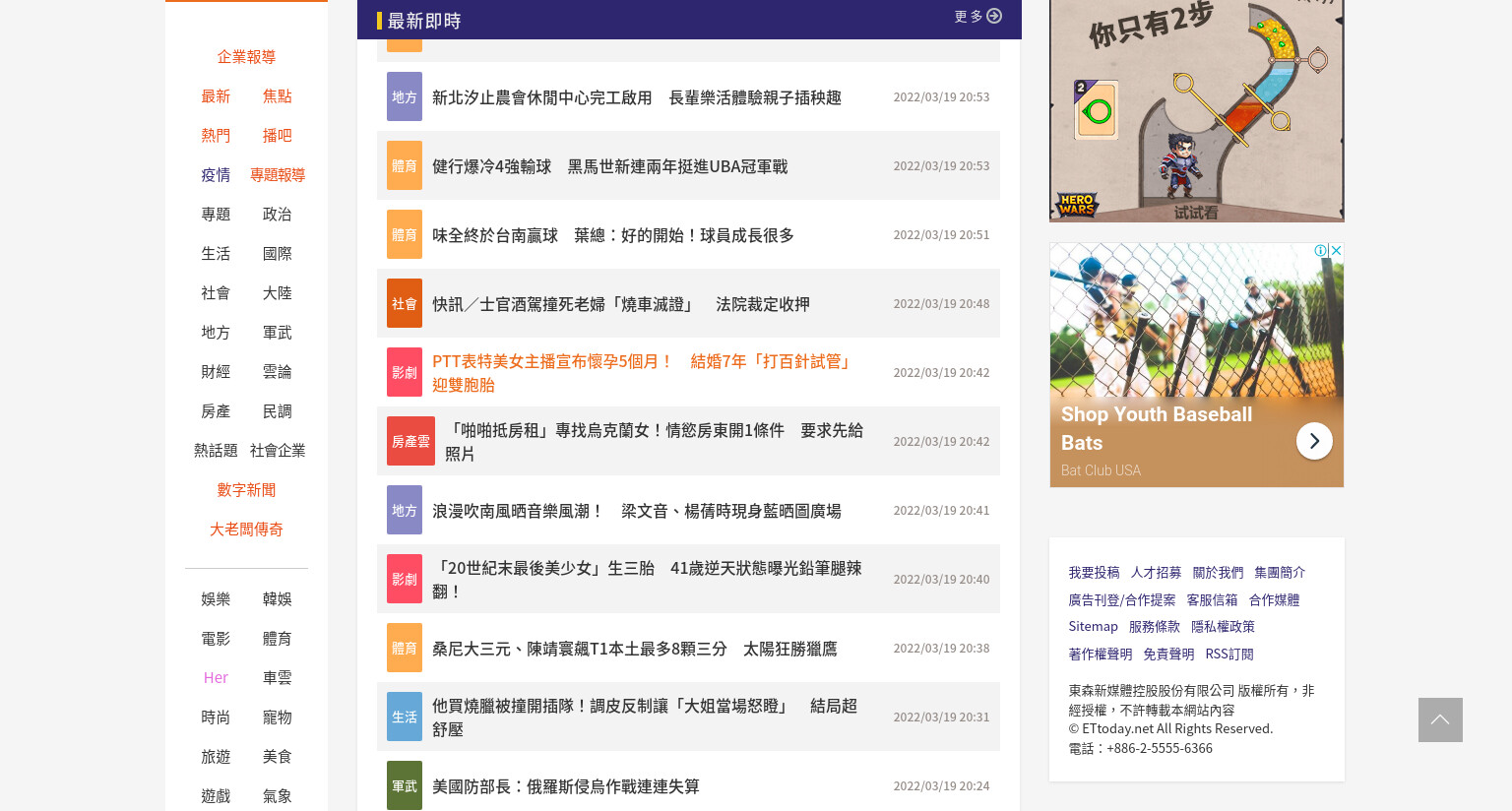Open 旅遊 section in sidebar
The height and width of the screenshot is (811, 1512).
coord(216,757)
